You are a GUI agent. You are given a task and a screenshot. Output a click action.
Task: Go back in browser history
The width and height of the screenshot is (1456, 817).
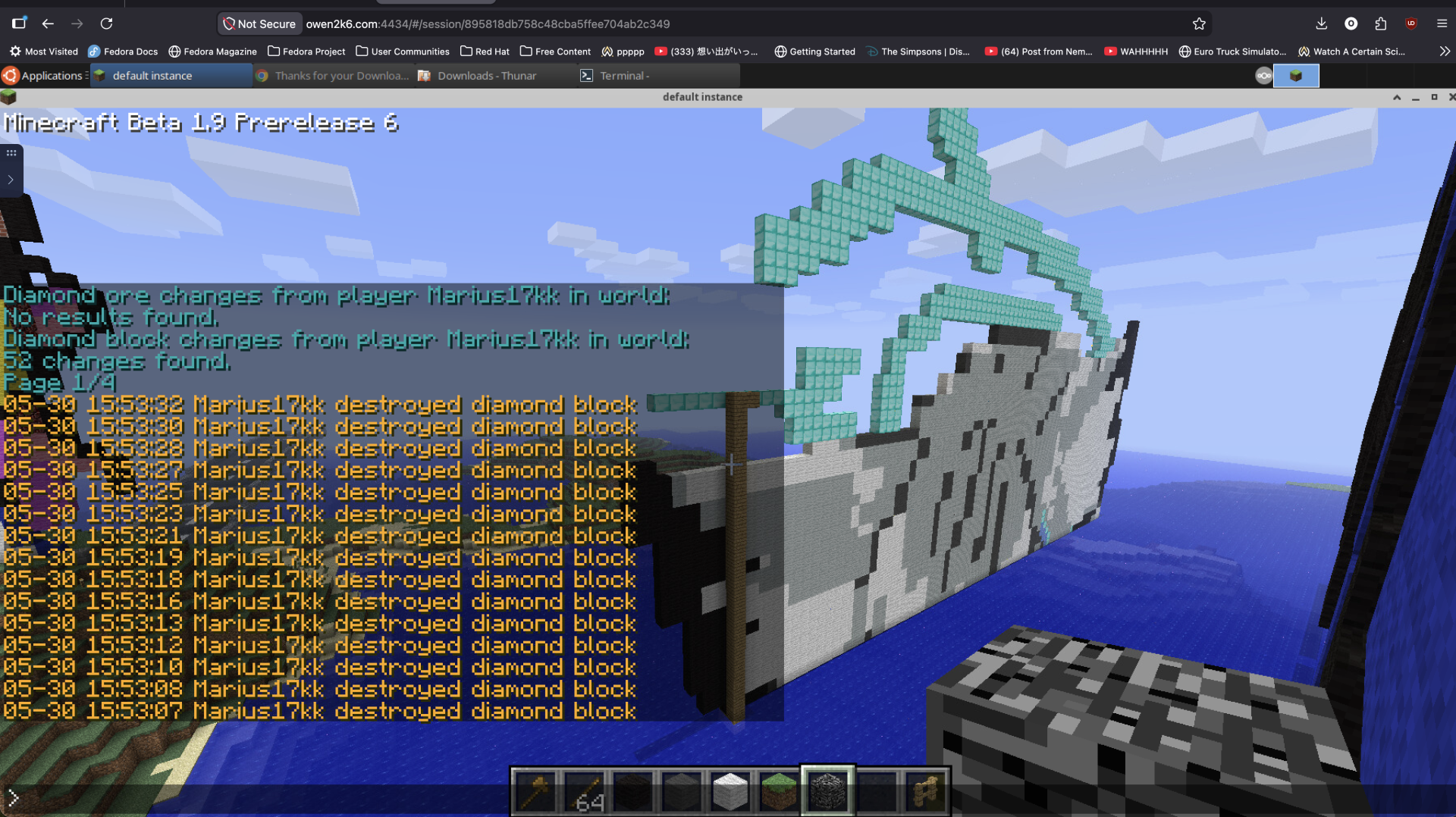pyautogui.click(x=48, y=23)
